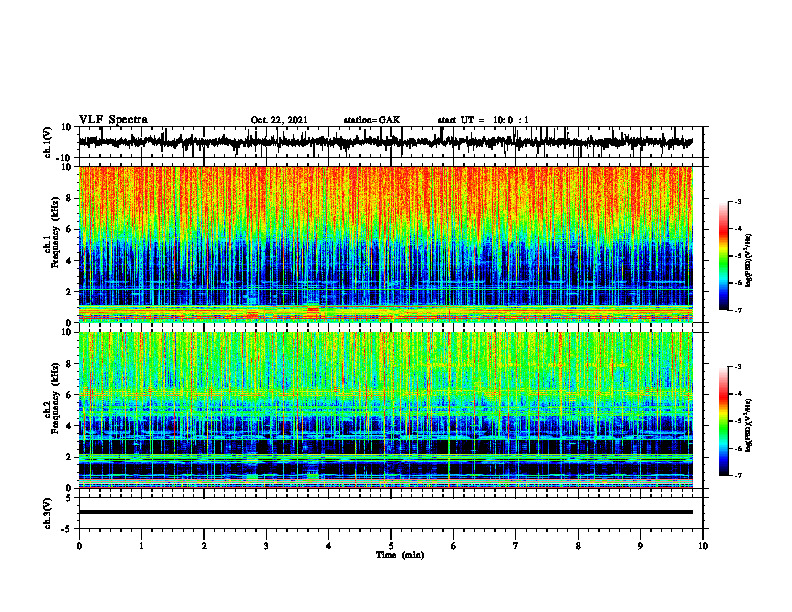Click the "-7" value on ch.2 color bar

pos(737,476)
